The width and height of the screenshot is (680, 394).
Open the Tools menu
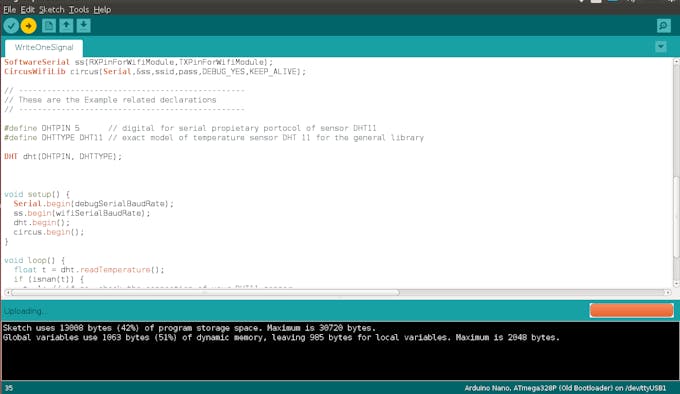(x=78, y=10)
